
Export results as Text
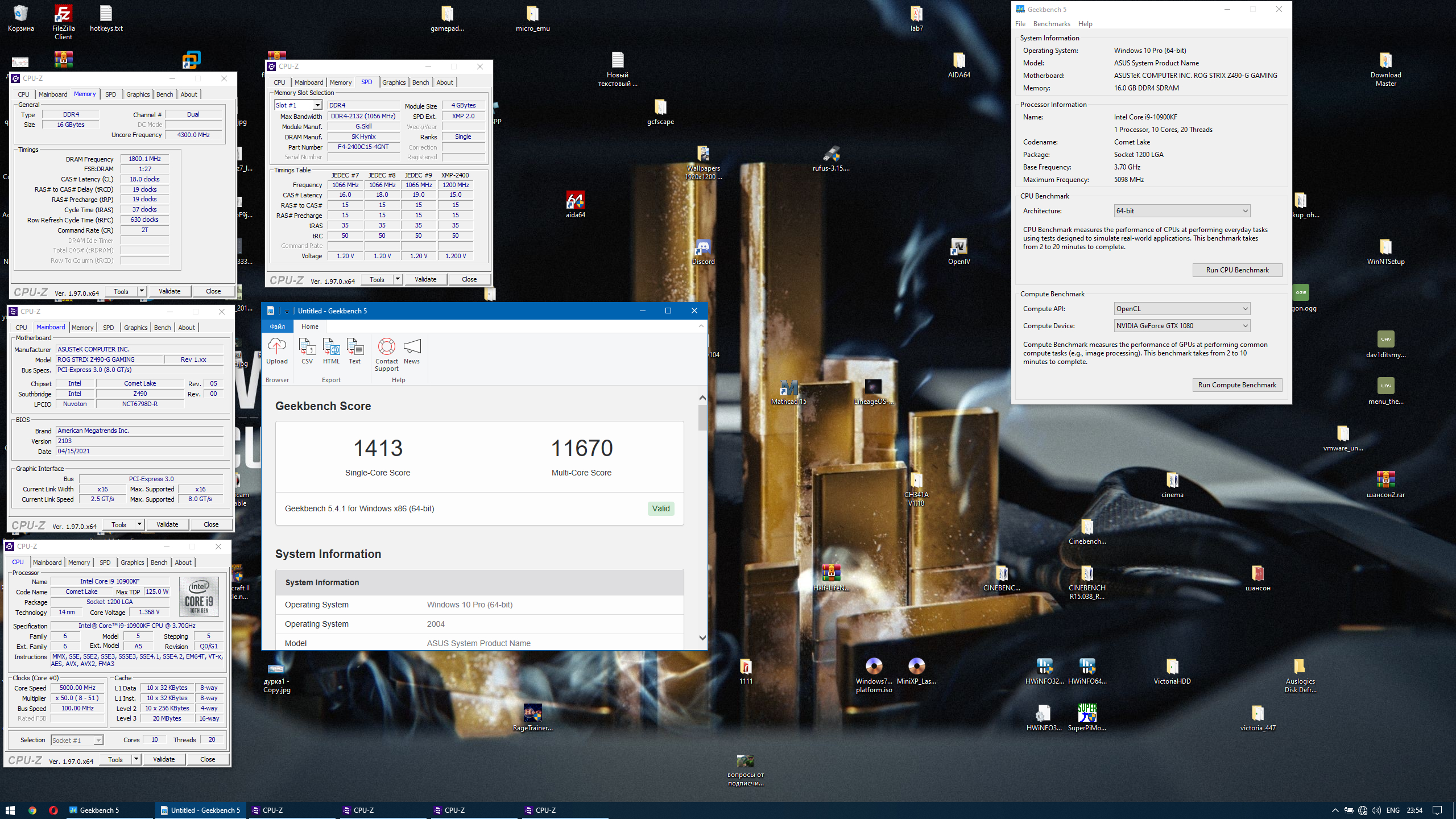(355, 351)
